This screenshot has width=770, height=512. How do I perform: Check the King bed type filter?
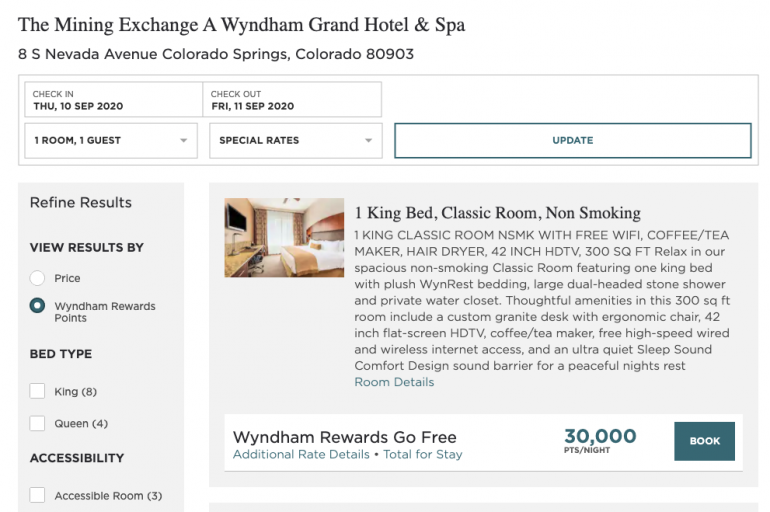tap(38, 391)
